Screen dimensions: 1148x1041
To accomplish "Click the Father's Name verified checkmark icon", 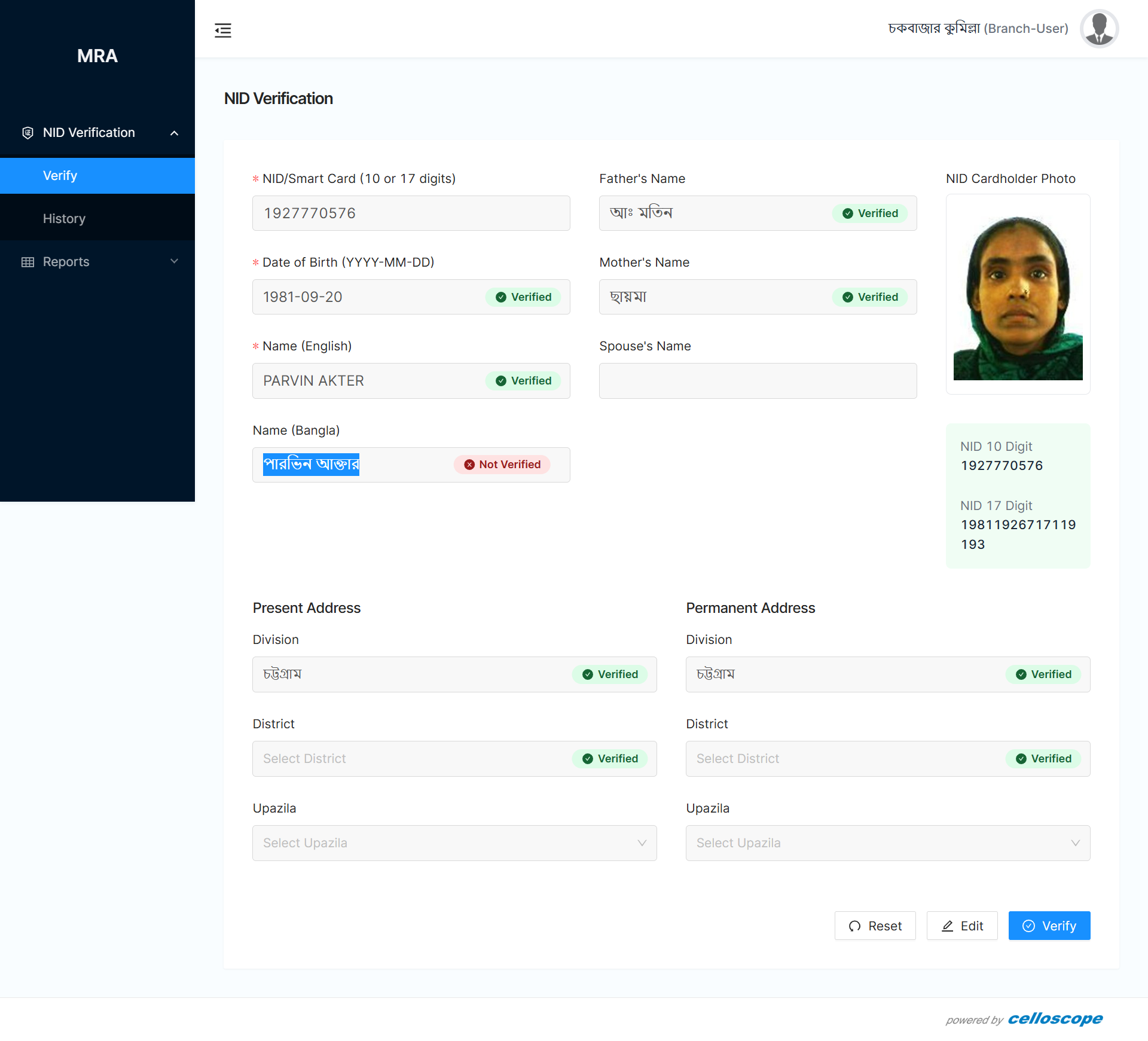I will (847, 213).
